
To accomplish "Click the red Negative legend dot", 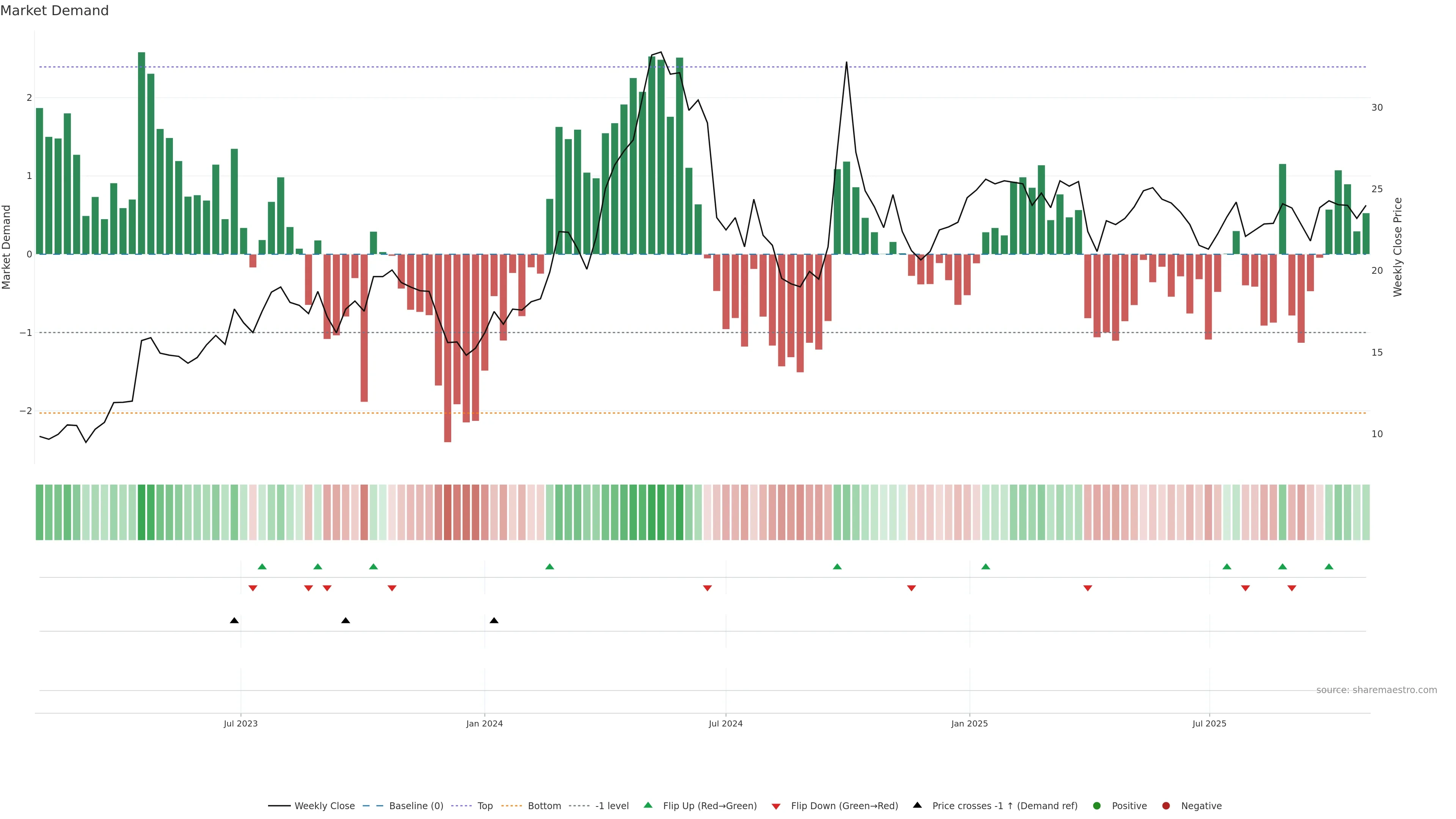I will pyautogui.click(x=1166, y=806).
